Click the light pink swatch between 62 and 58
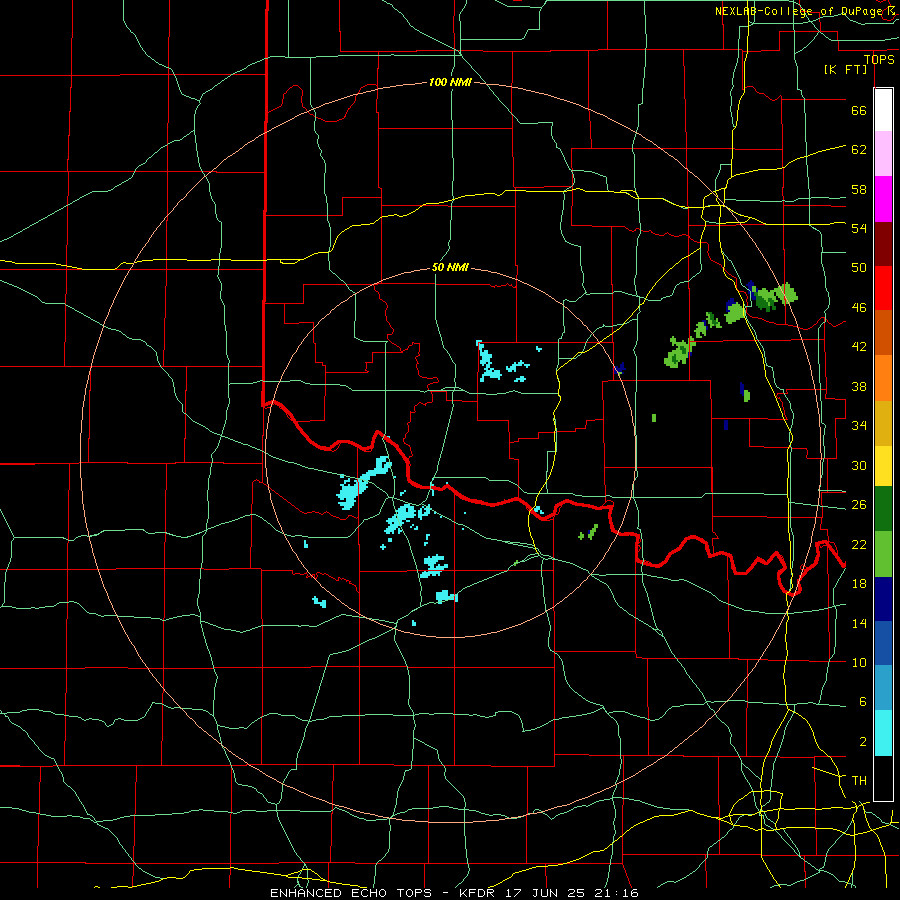The image size is (900, 900). 883,154
